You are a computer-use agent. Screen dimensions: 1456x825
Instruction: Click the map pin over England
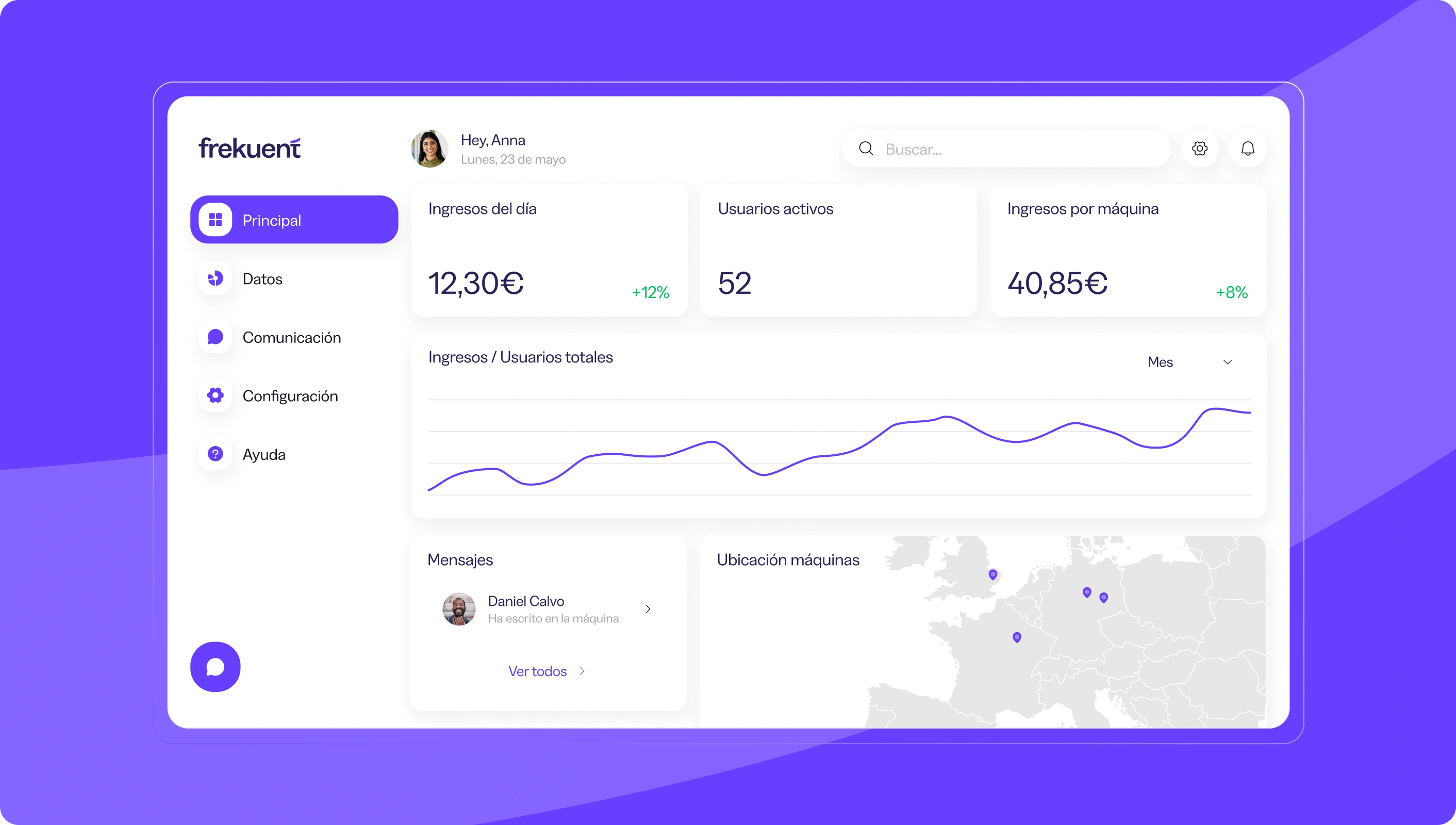point(992,574)
